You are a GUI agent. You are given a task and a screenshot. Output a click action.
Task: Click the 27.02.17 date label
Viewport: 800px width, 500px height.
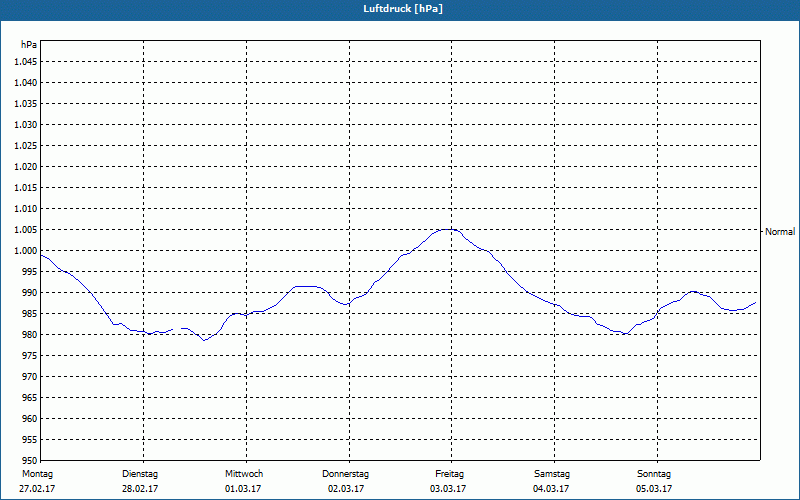tap(37, 489)
